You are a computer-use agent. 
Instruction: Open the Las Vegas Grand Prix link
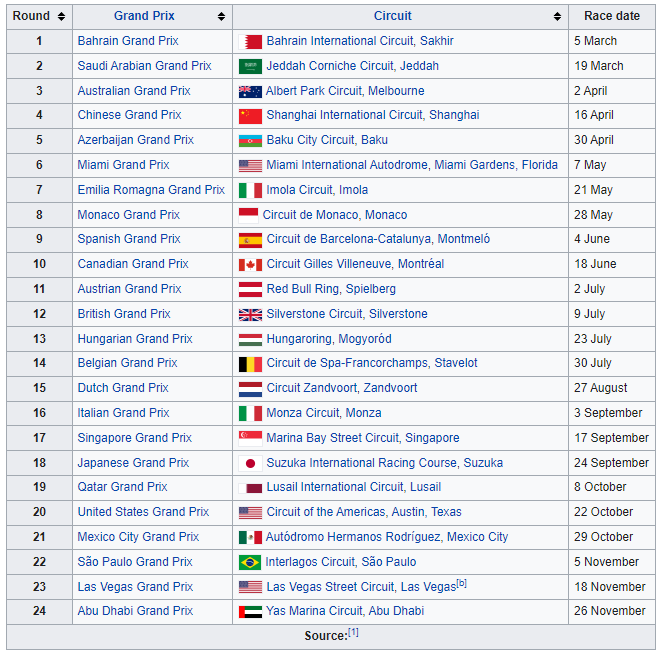135,586
